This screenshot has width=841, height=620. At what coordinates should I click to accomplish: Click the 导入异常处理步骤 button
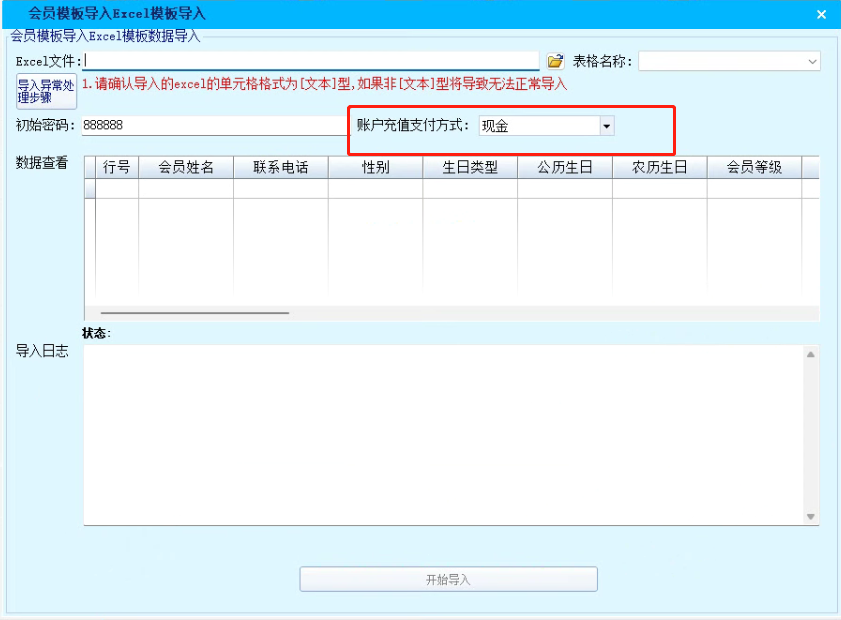[46, 91]
